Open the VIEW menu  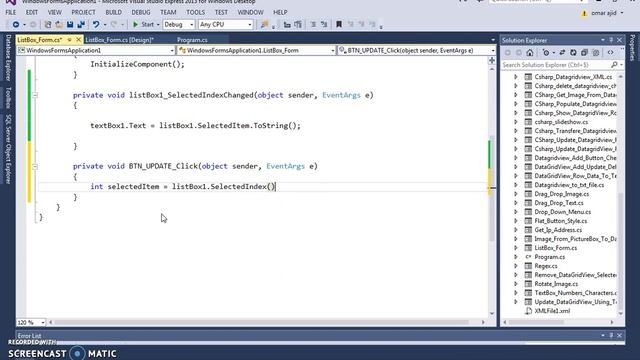pos(55,12)
